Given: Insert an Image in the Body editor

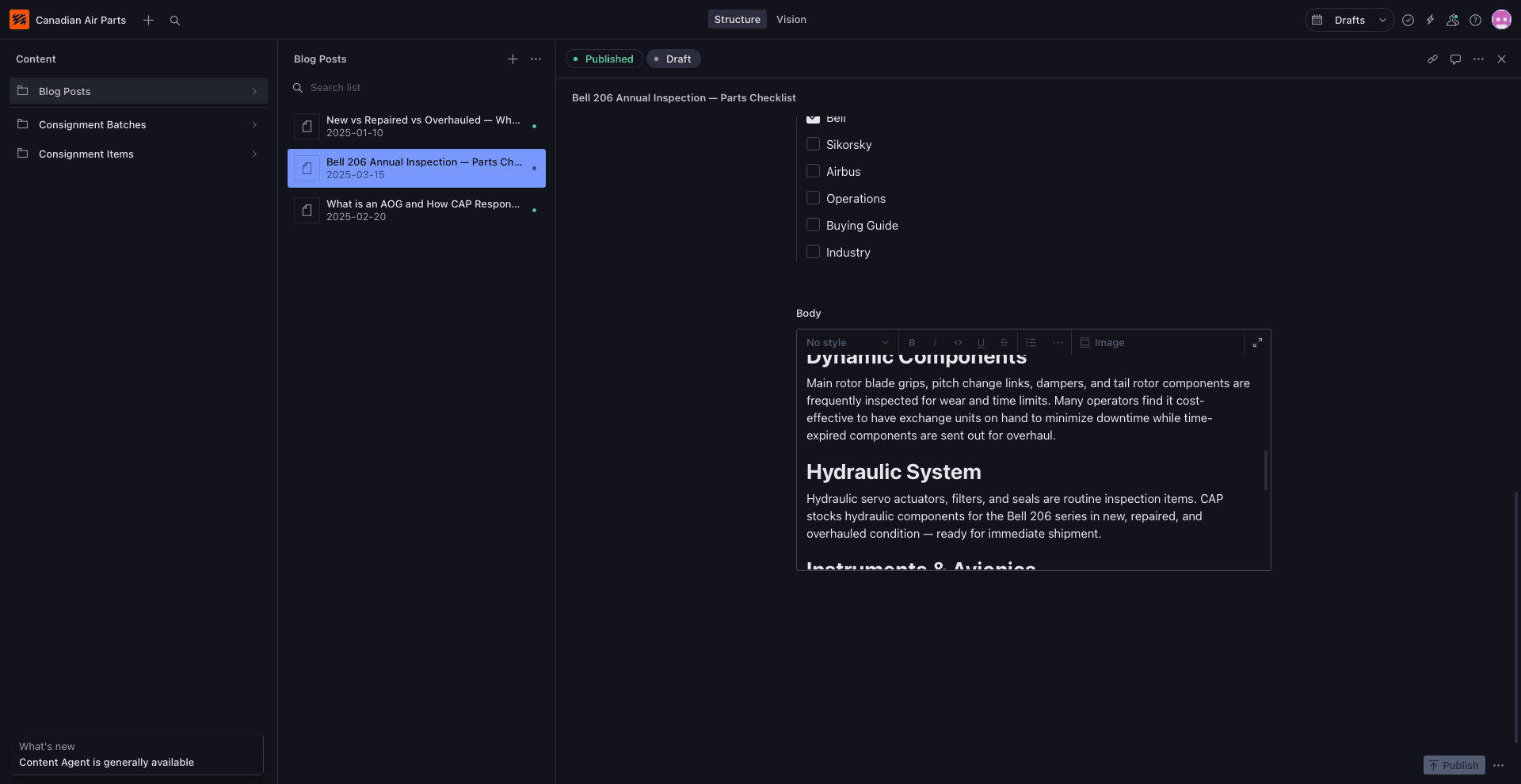Looking at the screenshot, I should tap(1102, 342).
